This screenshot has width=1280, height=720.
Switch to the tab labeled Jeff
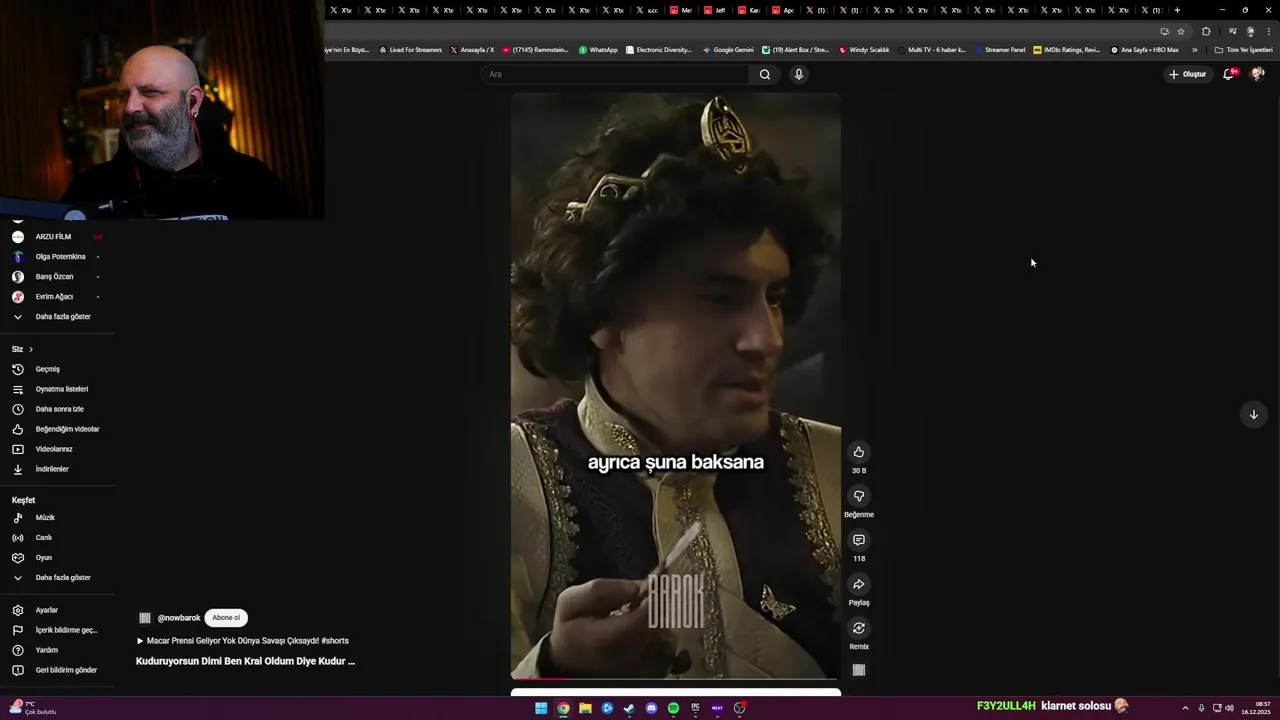[715, 10]
